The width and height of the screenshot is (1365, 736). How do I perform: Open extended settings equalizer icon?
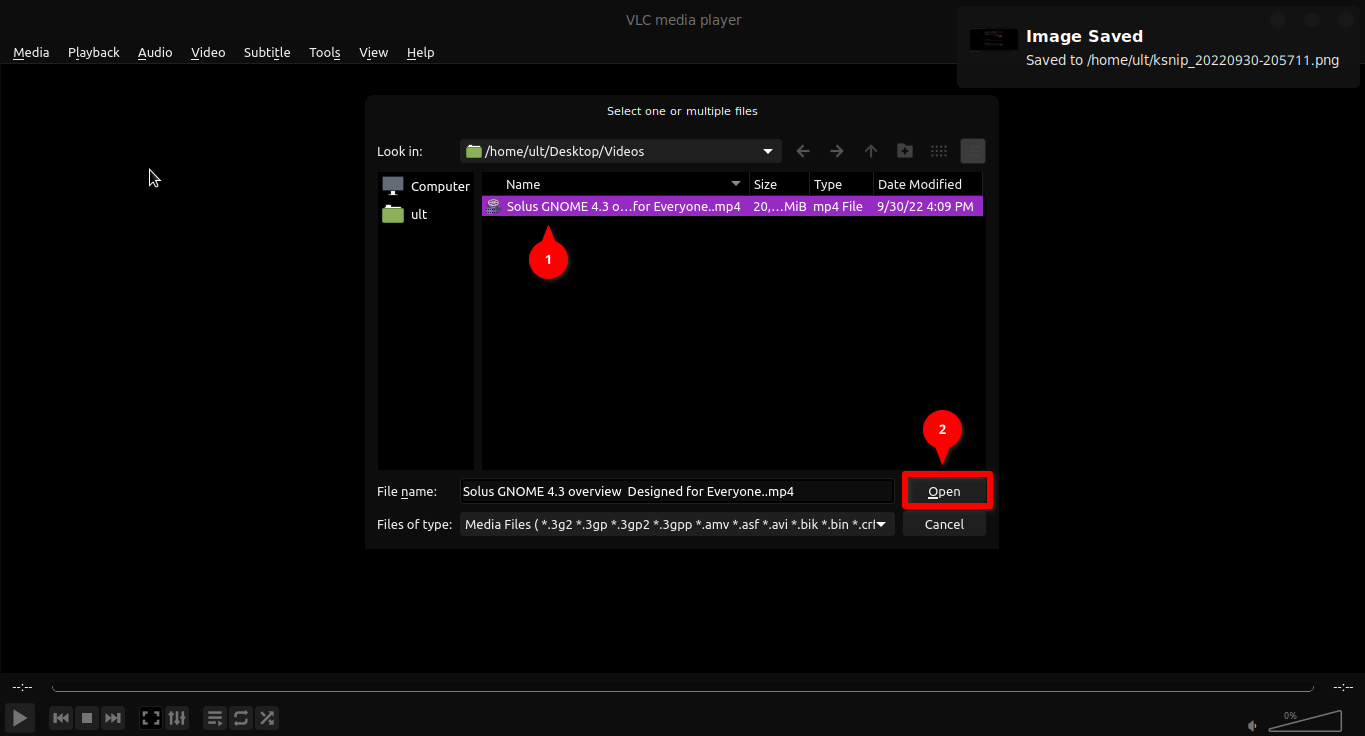pyautogui.click(x=177, y=718)
